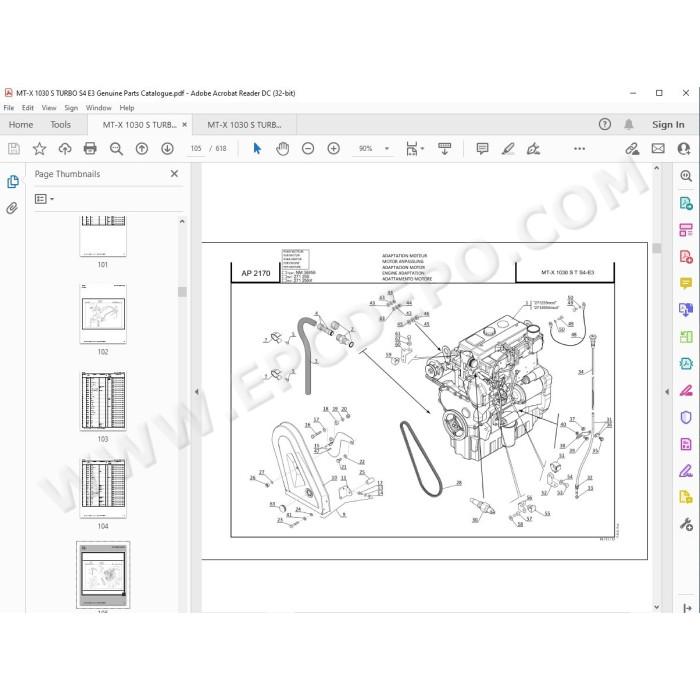Open the search tool in right pane
700x700 pixels.
tap(686, 176)
